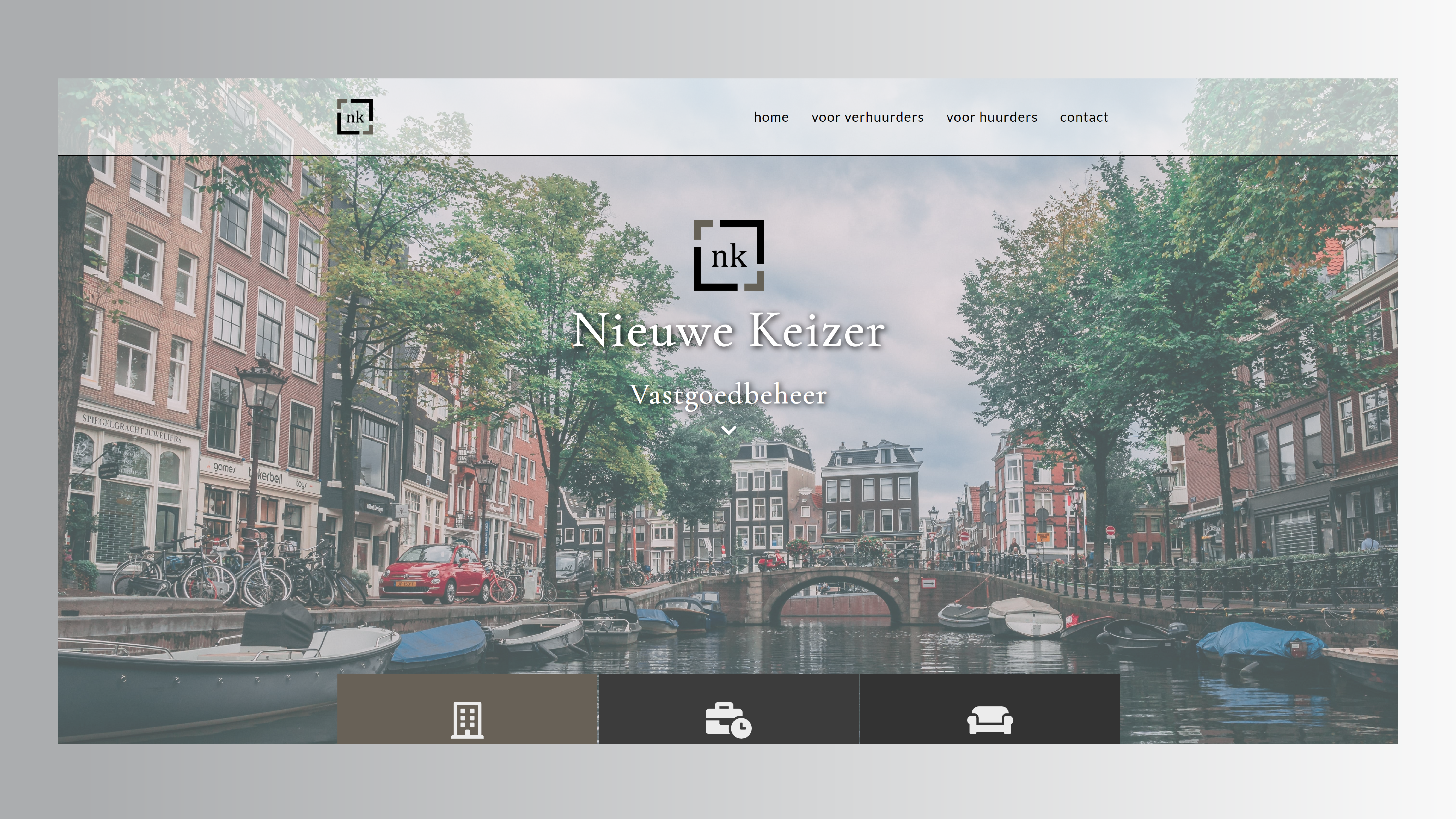Click the small nk logo in header
Image resolution: width=1456 pixels, height=819 pixels.
click(x=355, y=117)
